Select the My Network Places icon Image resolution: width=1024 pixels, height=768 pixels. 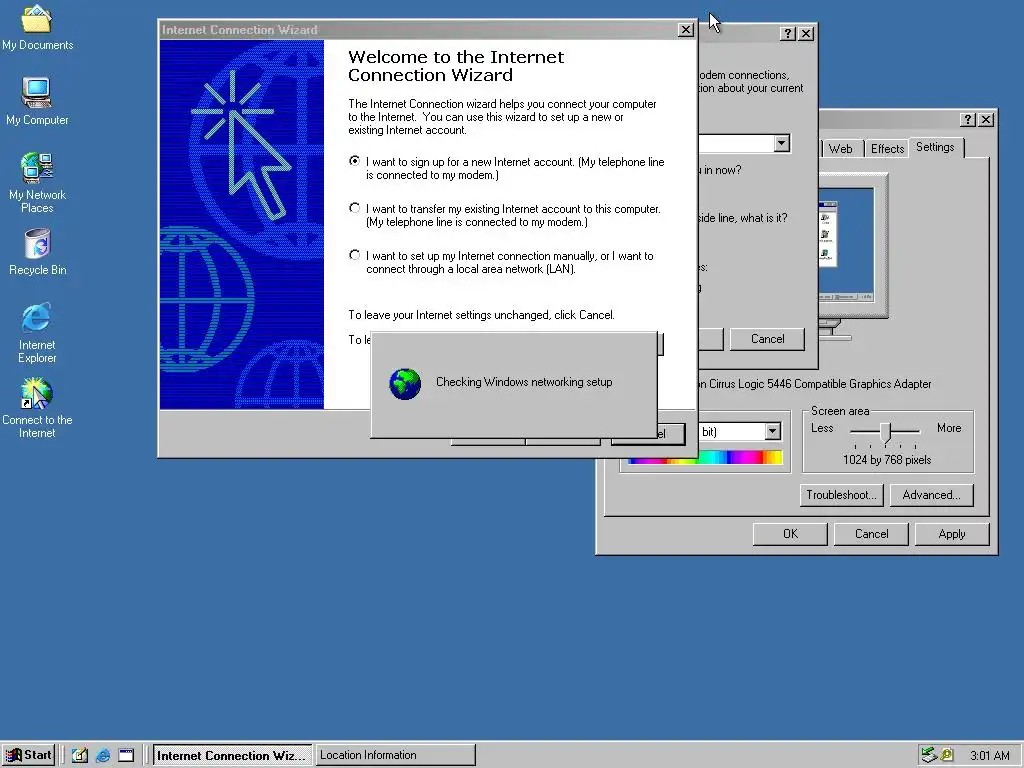37,183
